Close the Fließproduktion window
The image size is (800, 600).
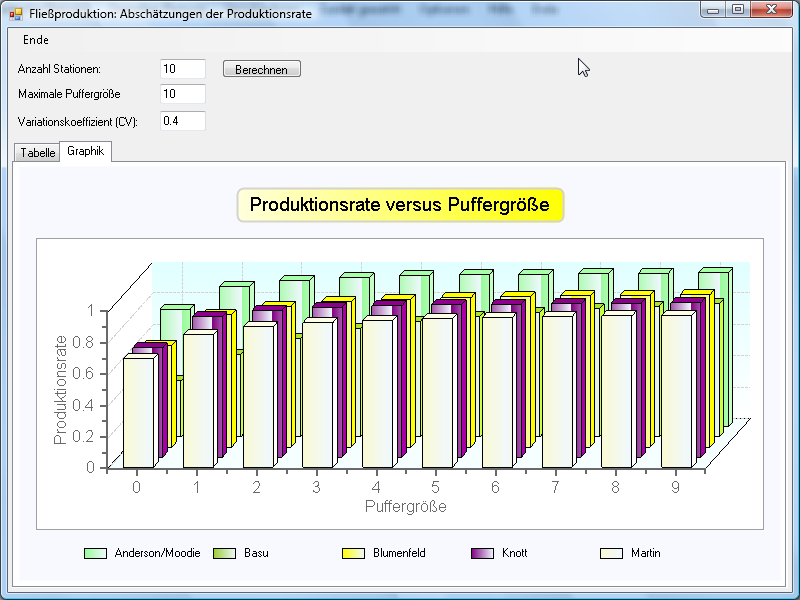click(770, 10)
